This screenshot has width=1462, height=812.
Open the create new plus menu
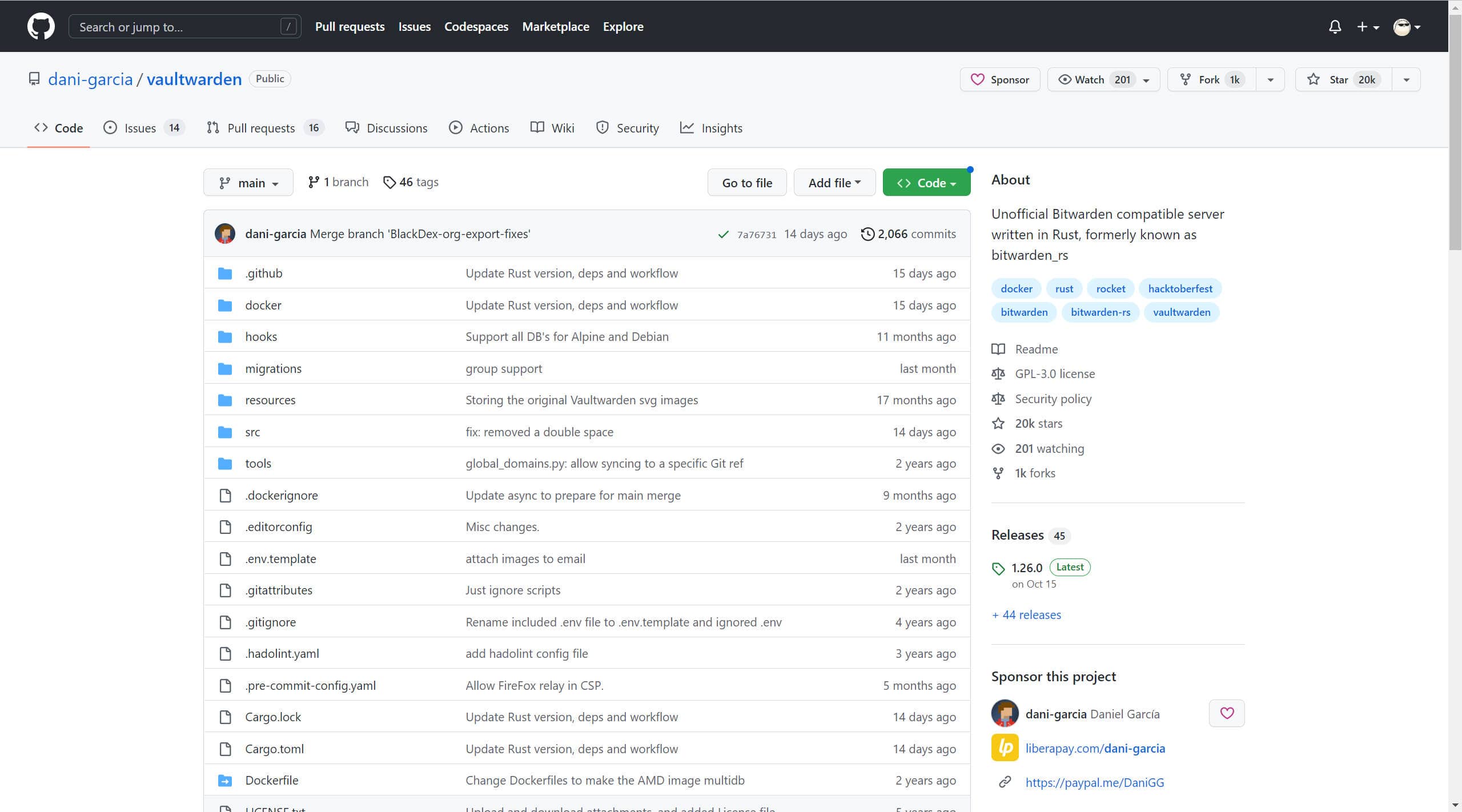(1368, 27)
